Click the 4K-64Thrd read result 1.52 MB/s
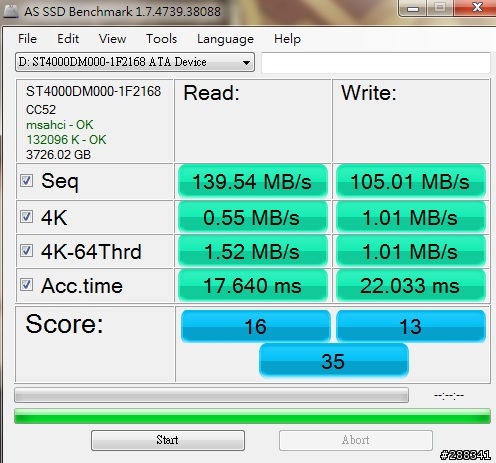Viewport: 496px width, 463px height. click(x=253, y=251)
